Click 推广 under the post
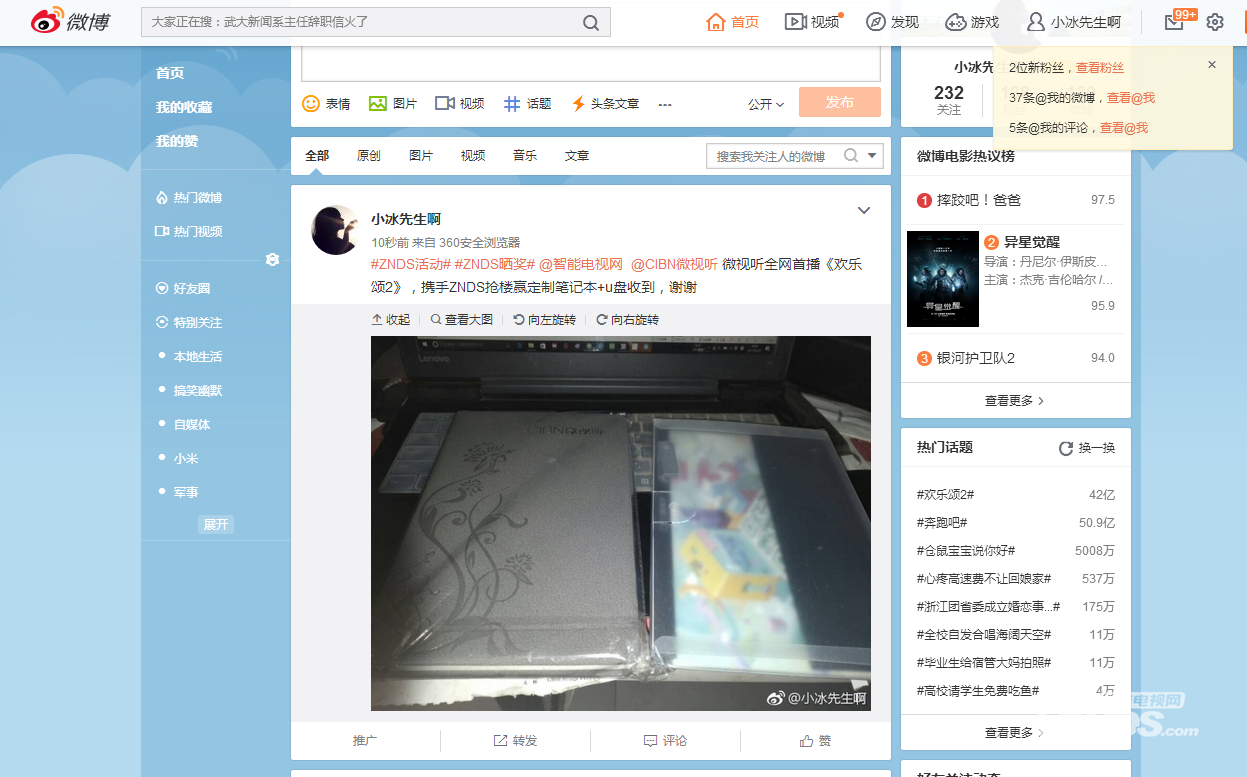Image resolution: width=1247 pixels, height=777 pixels. click(x=365, y=741)
